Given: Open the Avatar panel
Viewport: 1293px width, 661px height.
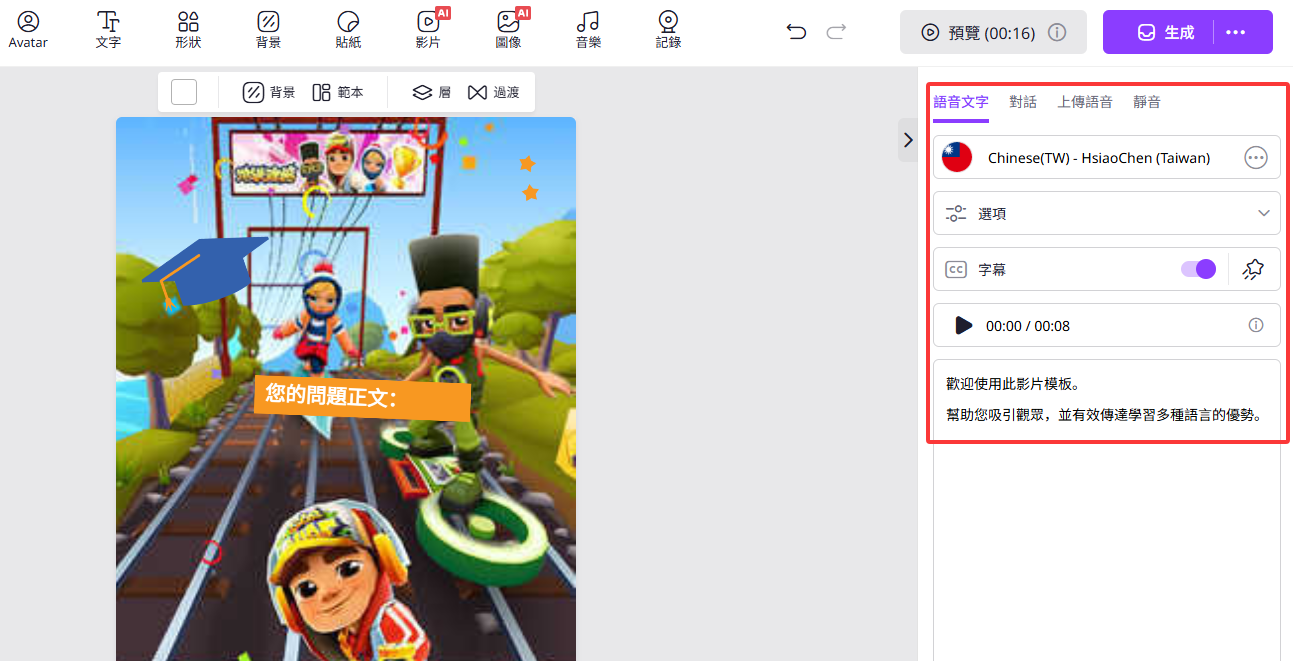Looking at the screenshot, I should click(28, 30).
